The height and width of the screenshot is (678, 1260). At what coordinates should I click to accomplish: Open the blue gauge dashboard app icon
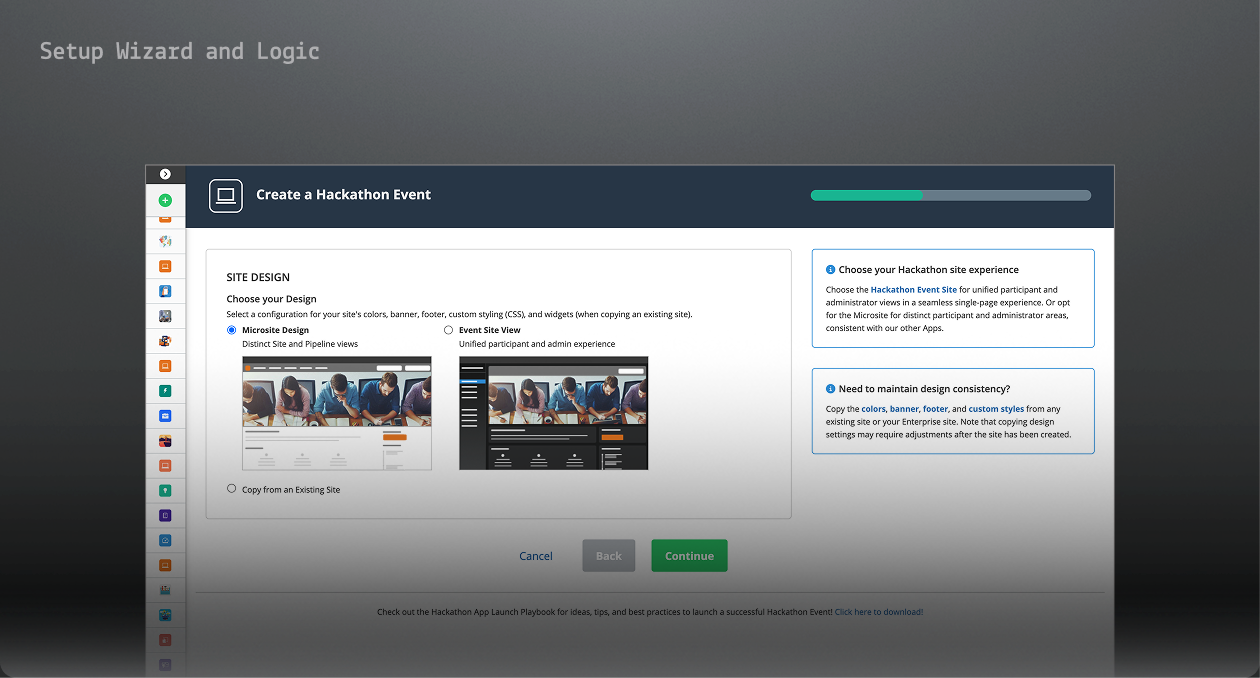click(x=165, y=541)
